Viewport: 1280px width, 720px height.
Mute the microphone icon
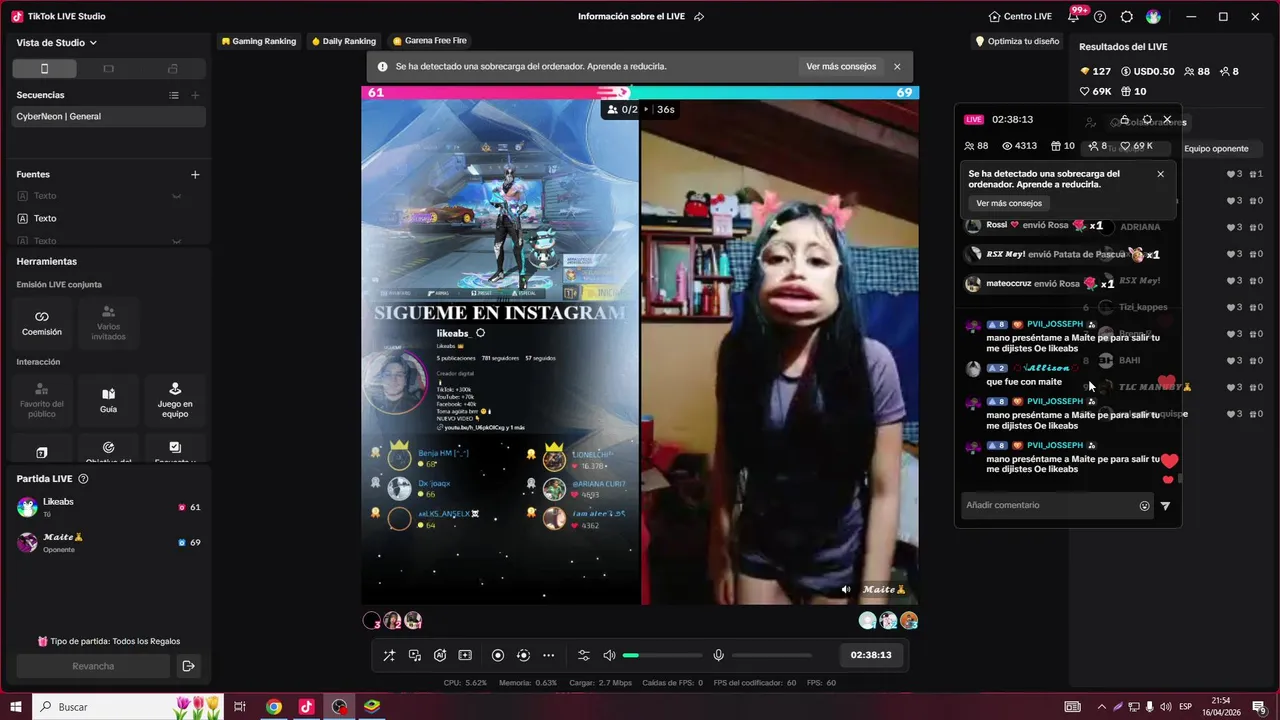click(718, 655)
